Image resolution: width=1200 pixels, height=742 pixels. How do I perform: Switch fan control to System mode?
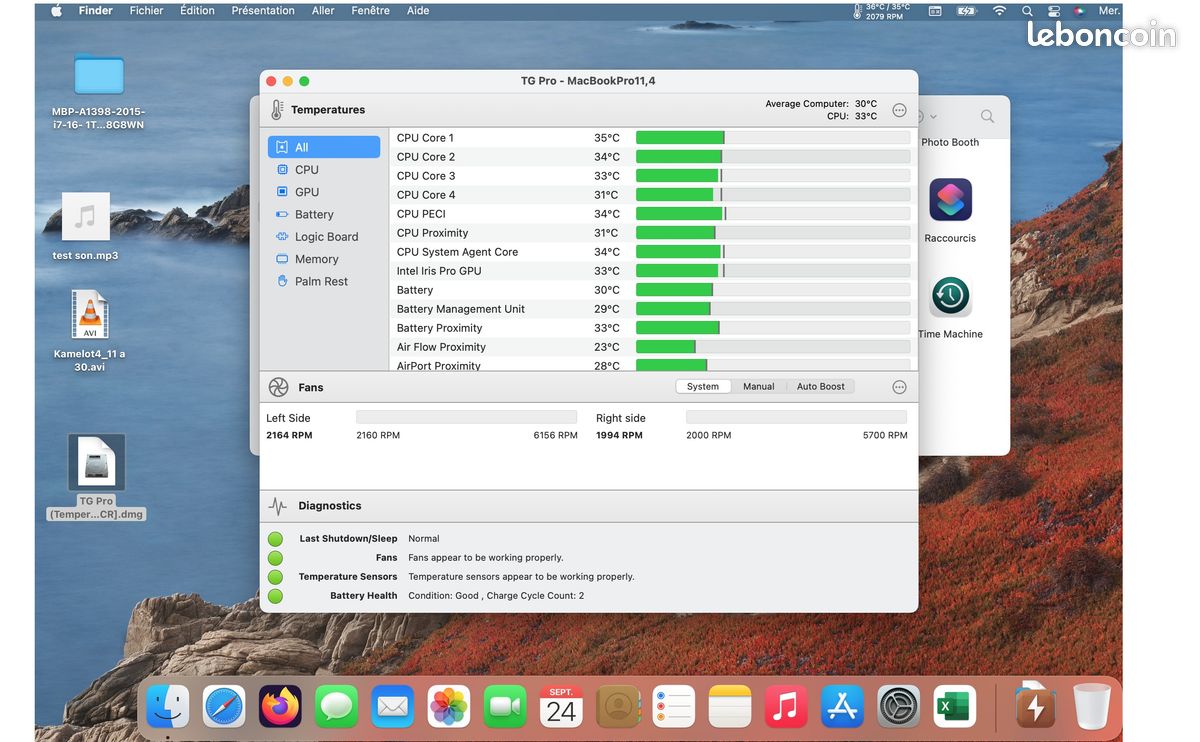(x=703, y=387)
